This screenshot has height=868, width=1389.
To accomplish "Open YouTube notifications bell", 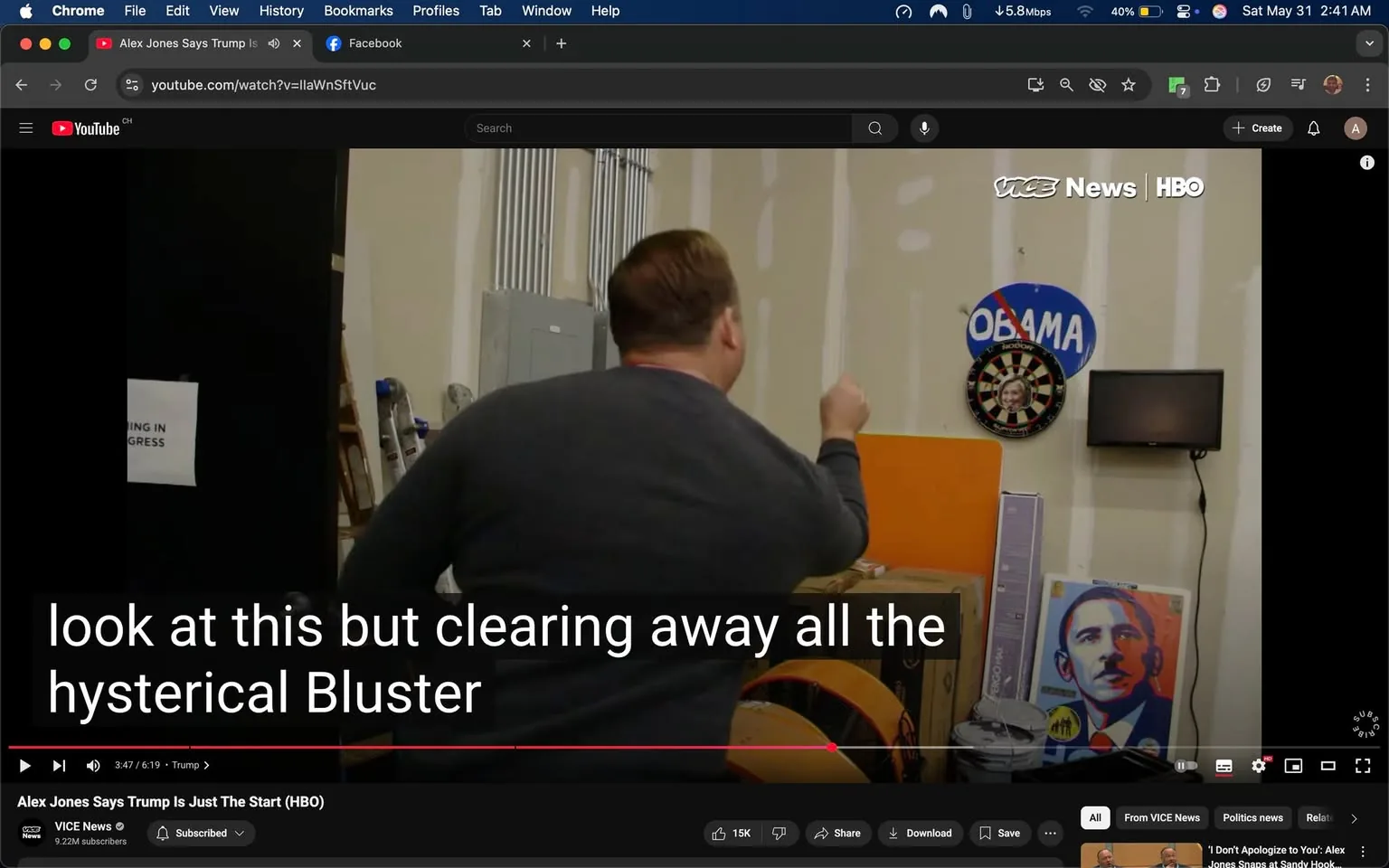I will point(1313,128).
